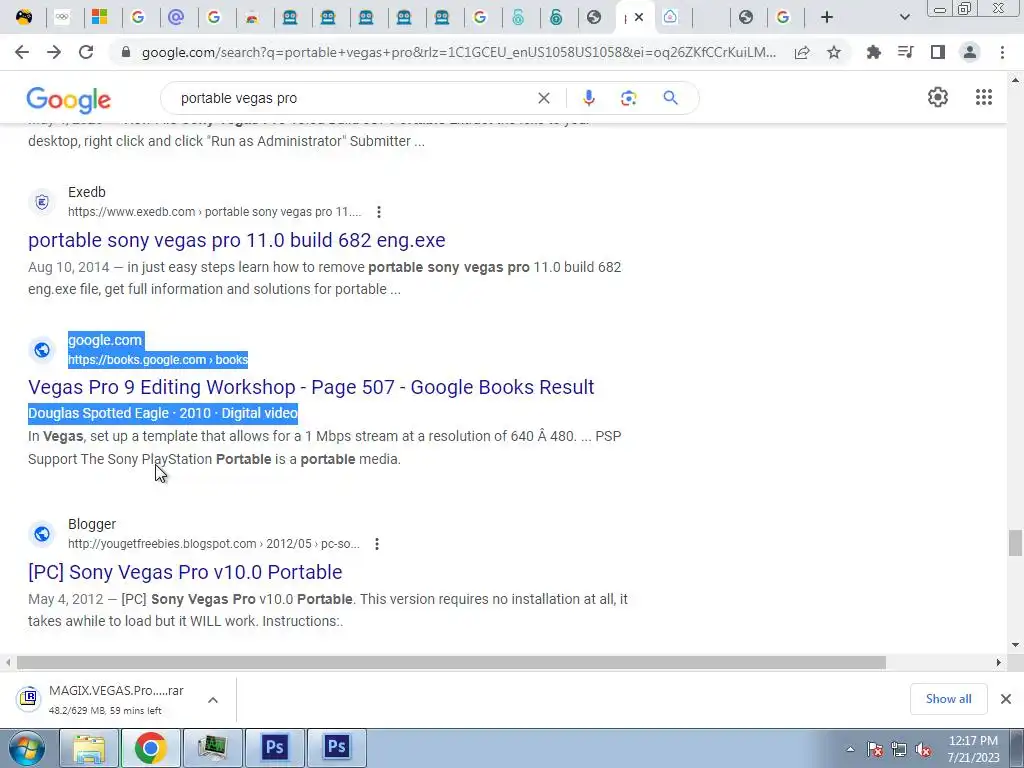Viewport: 1024px width, 768px height.
Task: Click the address bar URL
Action: [458, 52]
